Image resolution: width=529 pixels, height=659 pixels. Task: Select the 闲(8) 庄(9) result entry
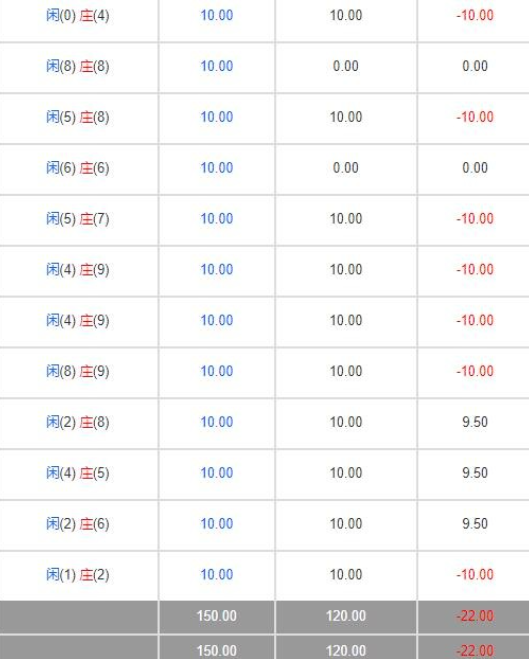[78, 372]
